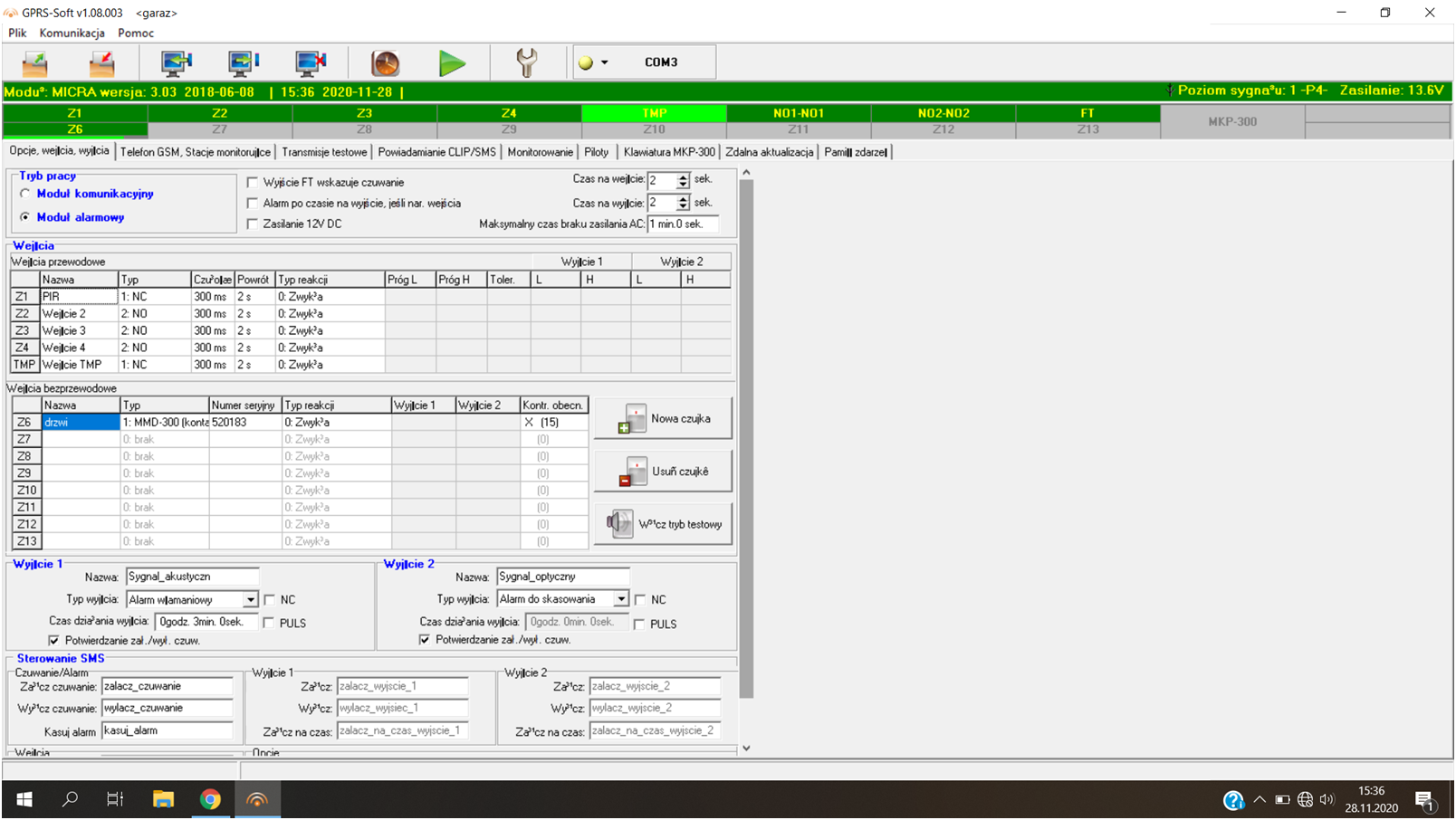Click the green play arrow icon
Screen dimensions: 1456x820
pyautogui.click(x=452, y=63)
